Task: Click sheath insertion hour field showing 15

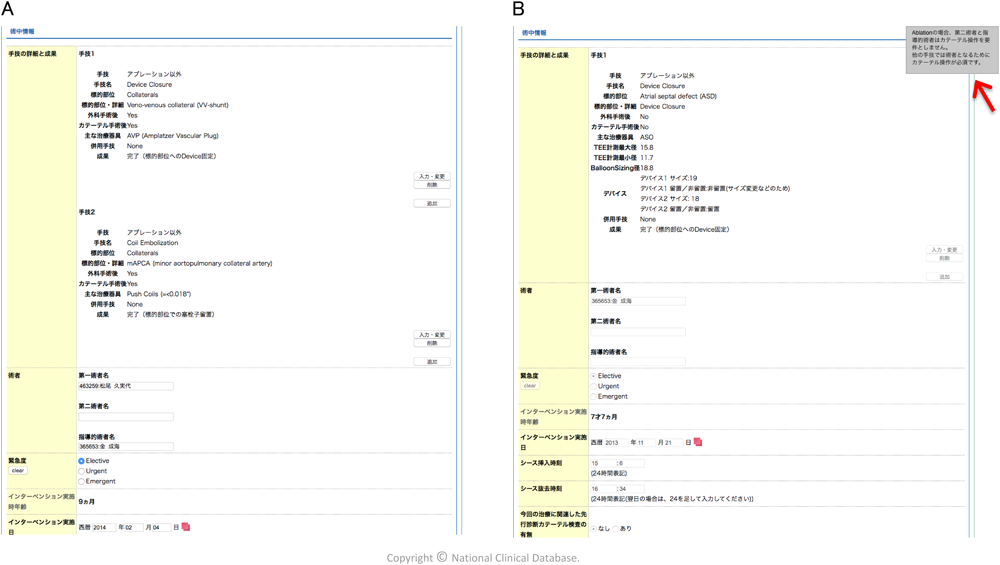Action: (x=602, y=463)
